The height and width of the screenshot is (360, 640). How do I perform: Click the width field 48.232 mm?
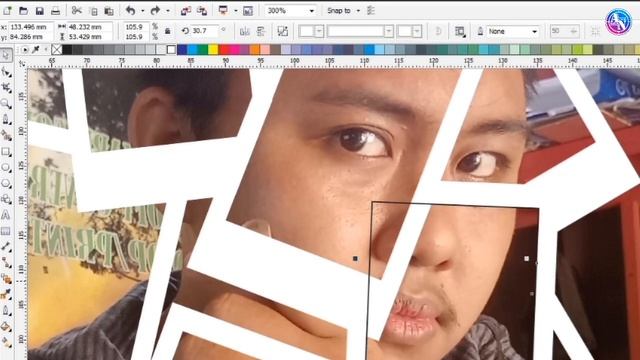click(89, 27)
